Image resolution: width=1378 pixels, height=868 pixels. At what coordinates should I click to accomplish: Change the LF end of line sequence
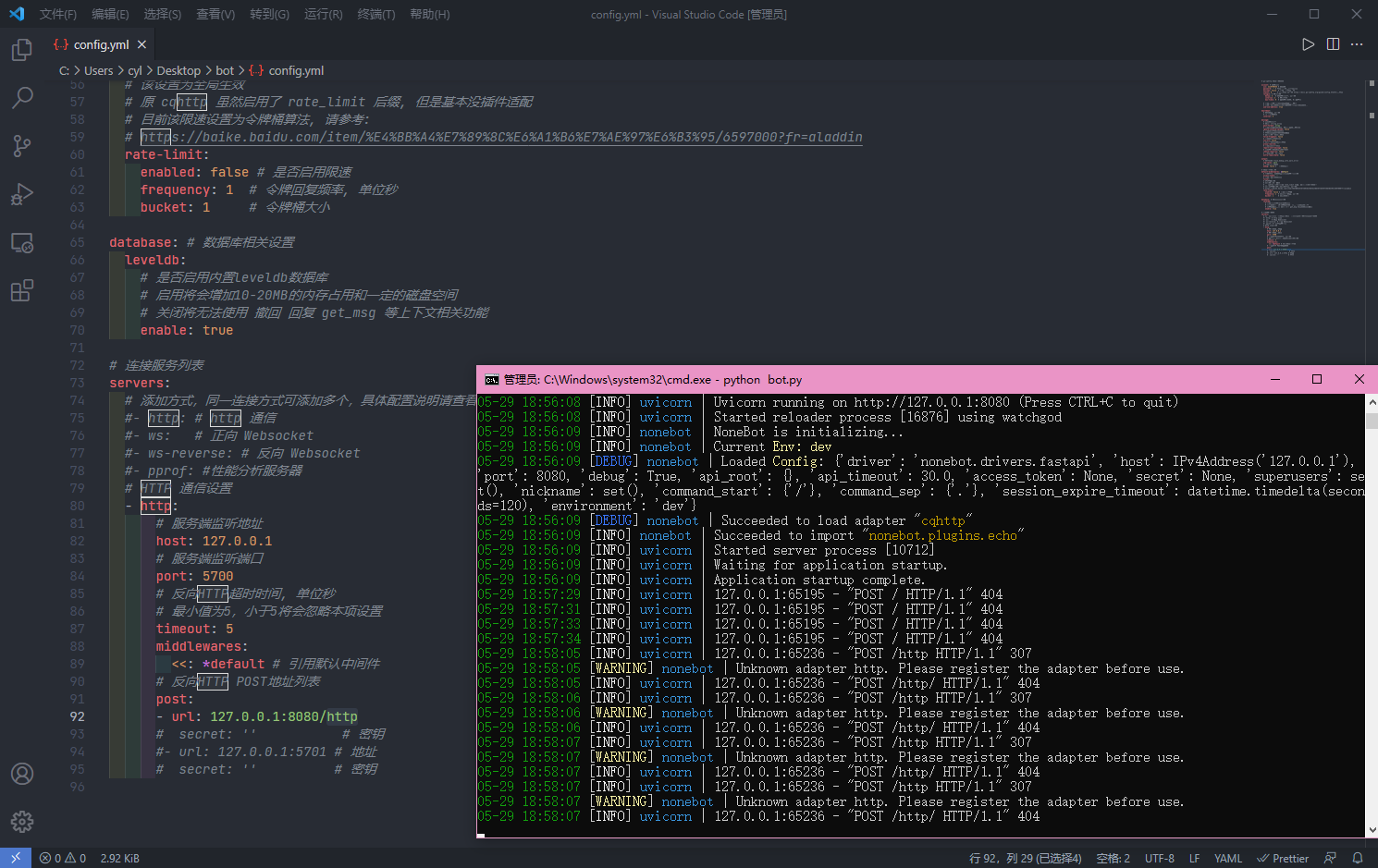click(x=1194, y=858)
